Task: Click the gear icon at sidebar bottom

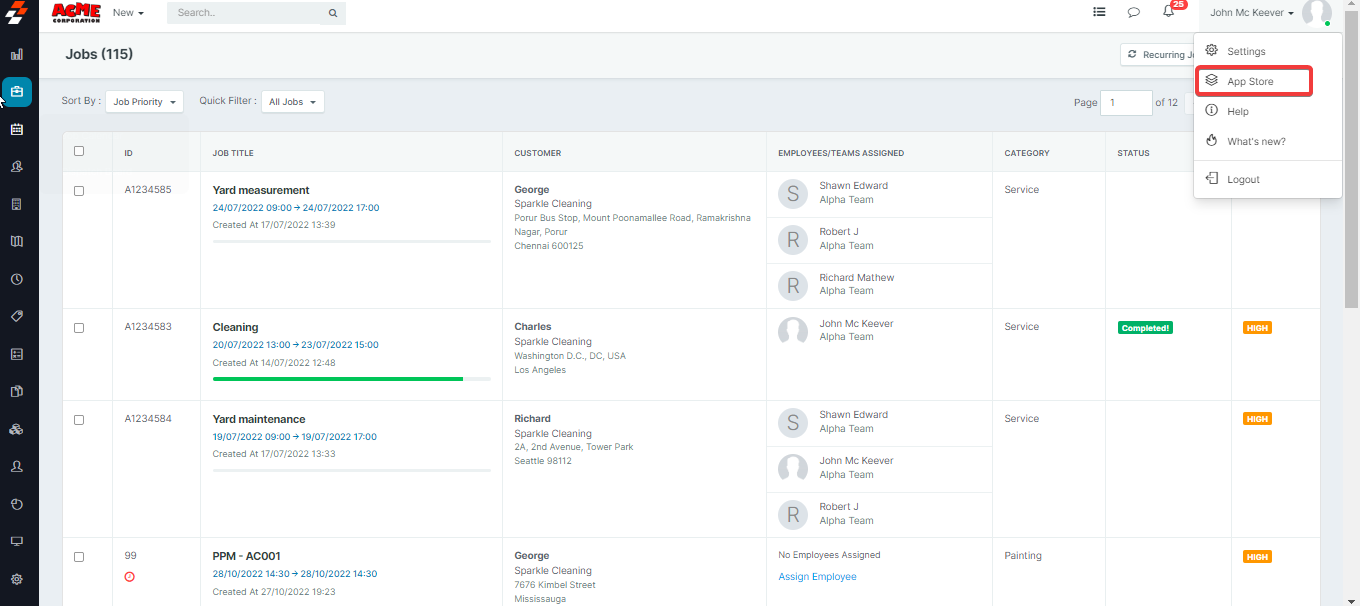Action: click(x=17, y=579)
